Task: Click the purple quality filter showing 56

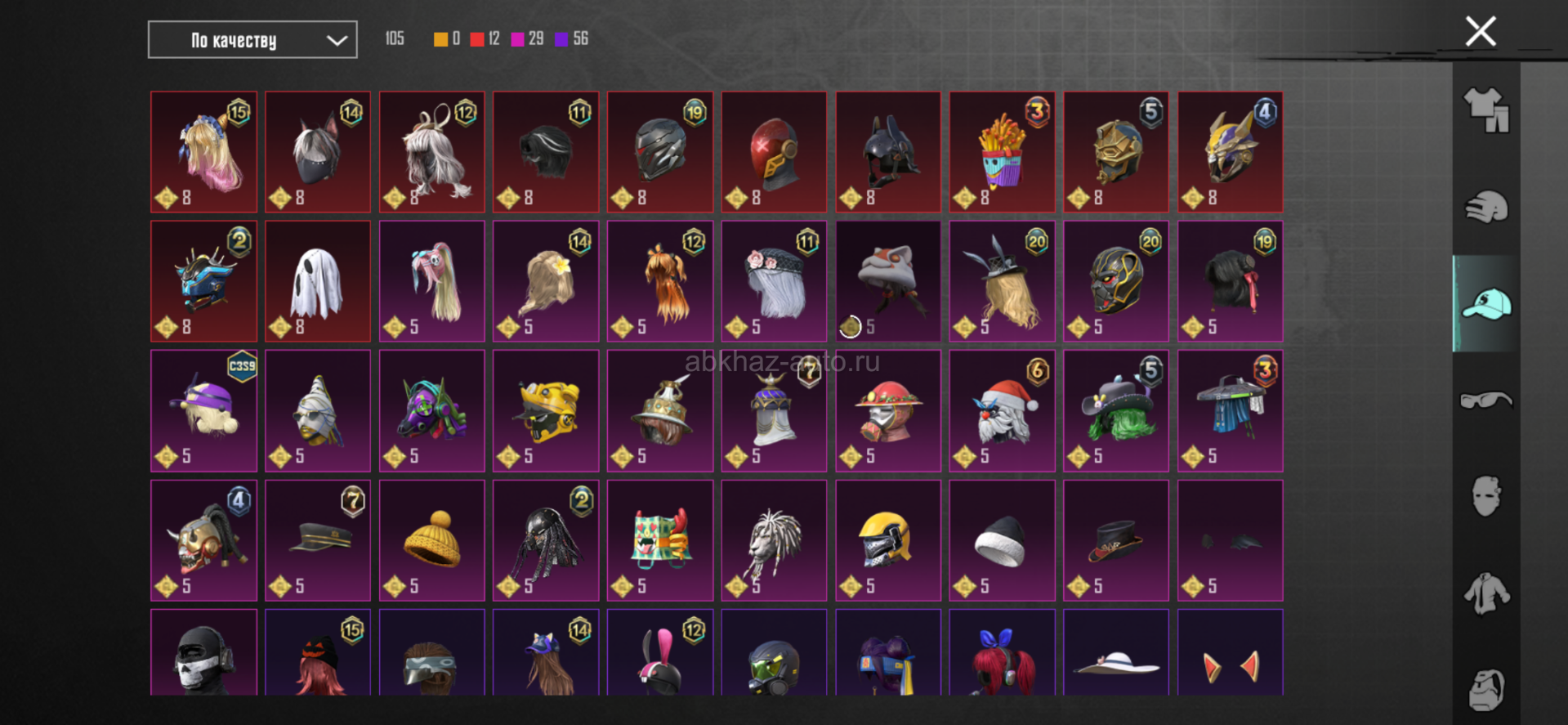Action: 572,39
